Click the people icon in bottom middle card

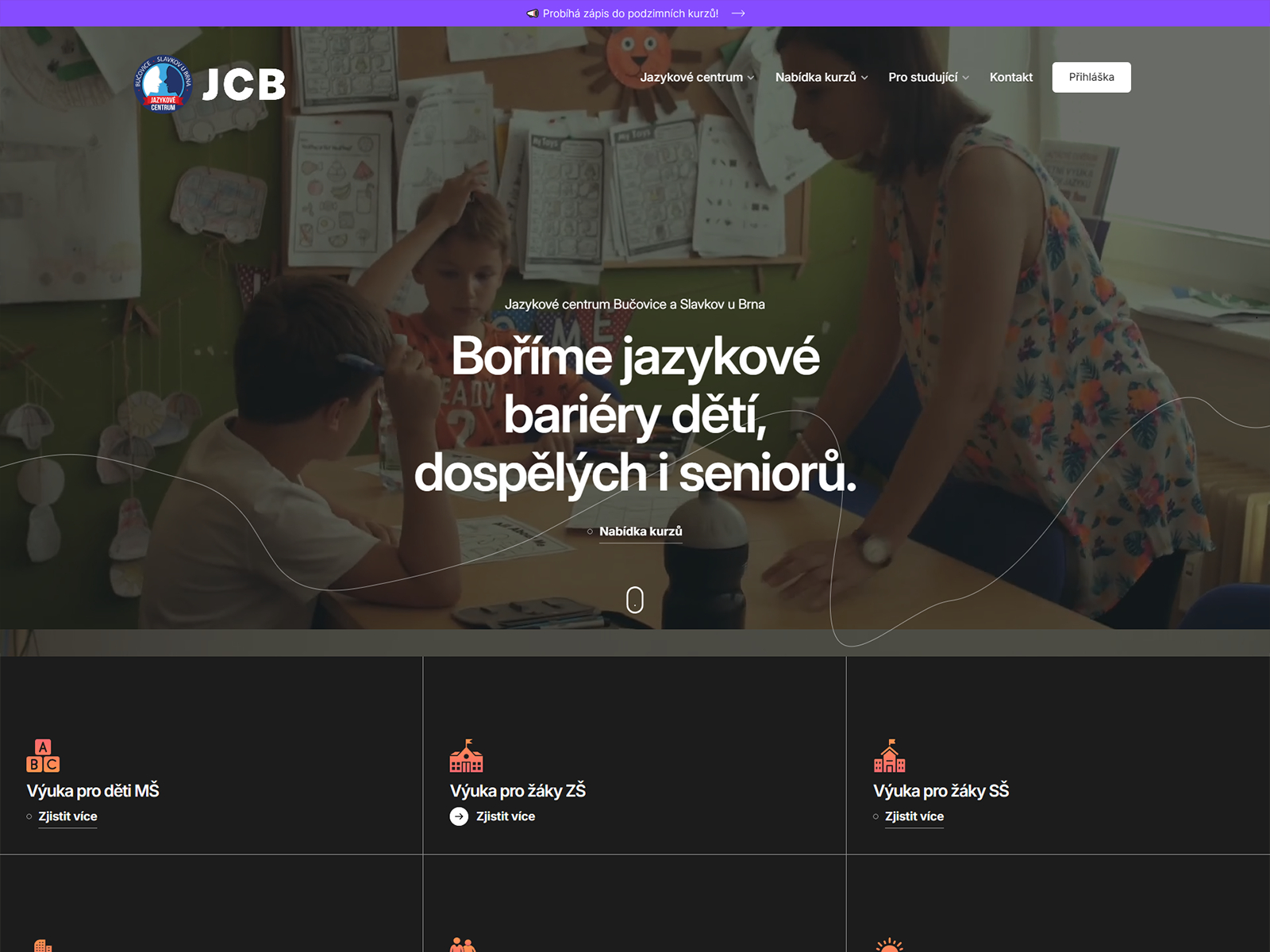[x=463, y=945]
